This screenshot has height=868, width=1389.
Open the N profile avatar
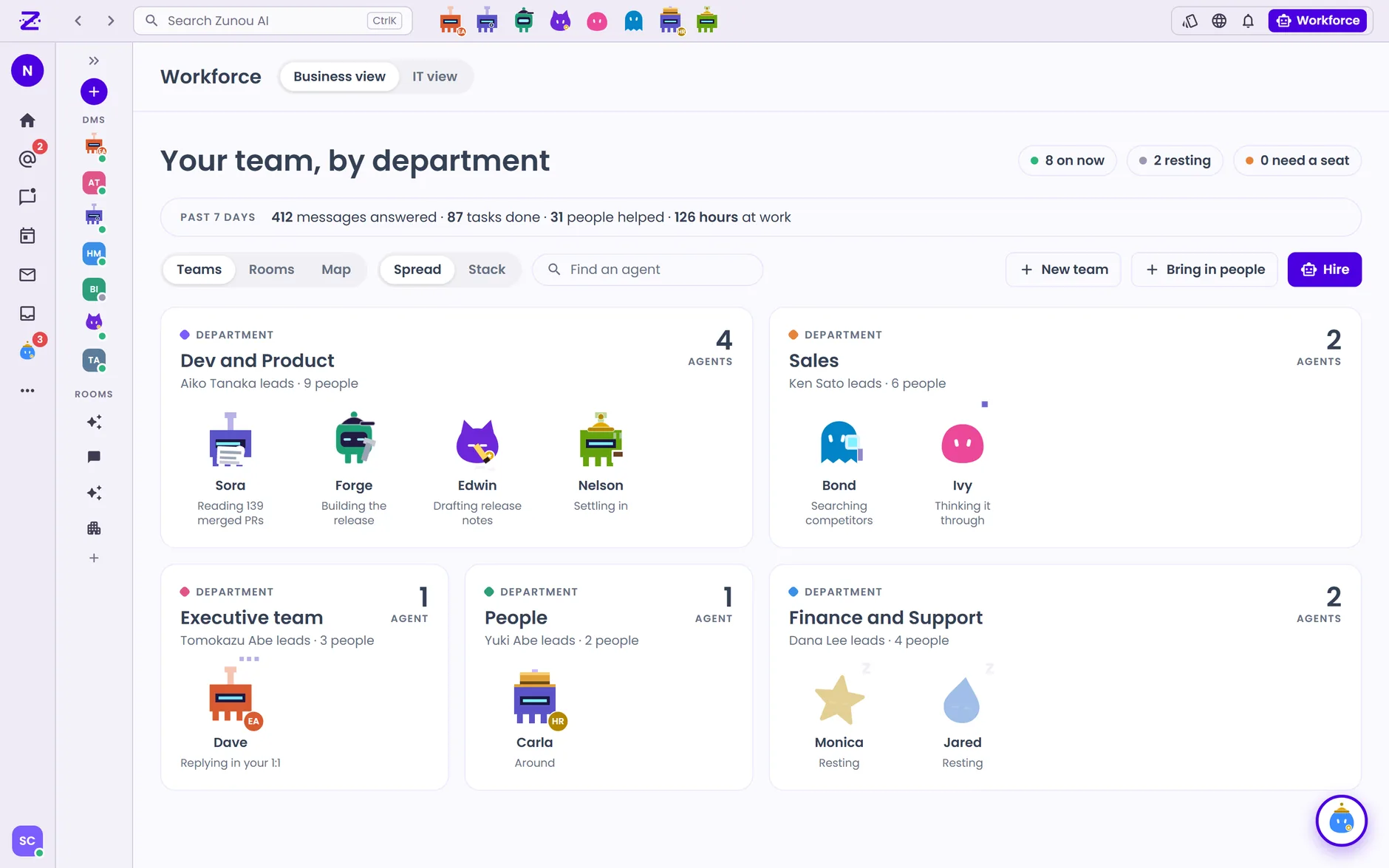click(x=27, y=71)
